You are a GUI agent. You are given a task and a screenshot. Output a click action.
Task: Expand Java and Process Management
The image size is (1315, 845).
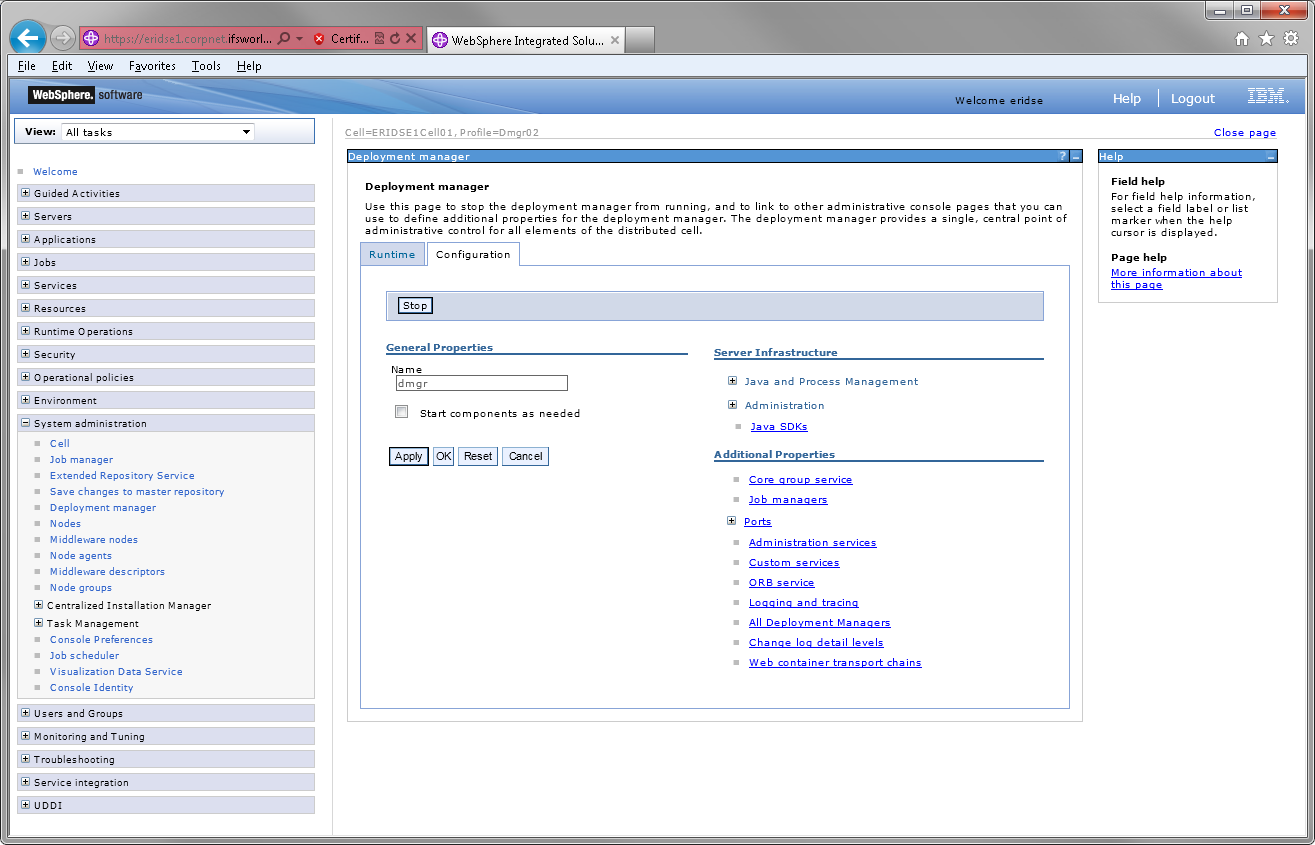click(x=732, y=381)
